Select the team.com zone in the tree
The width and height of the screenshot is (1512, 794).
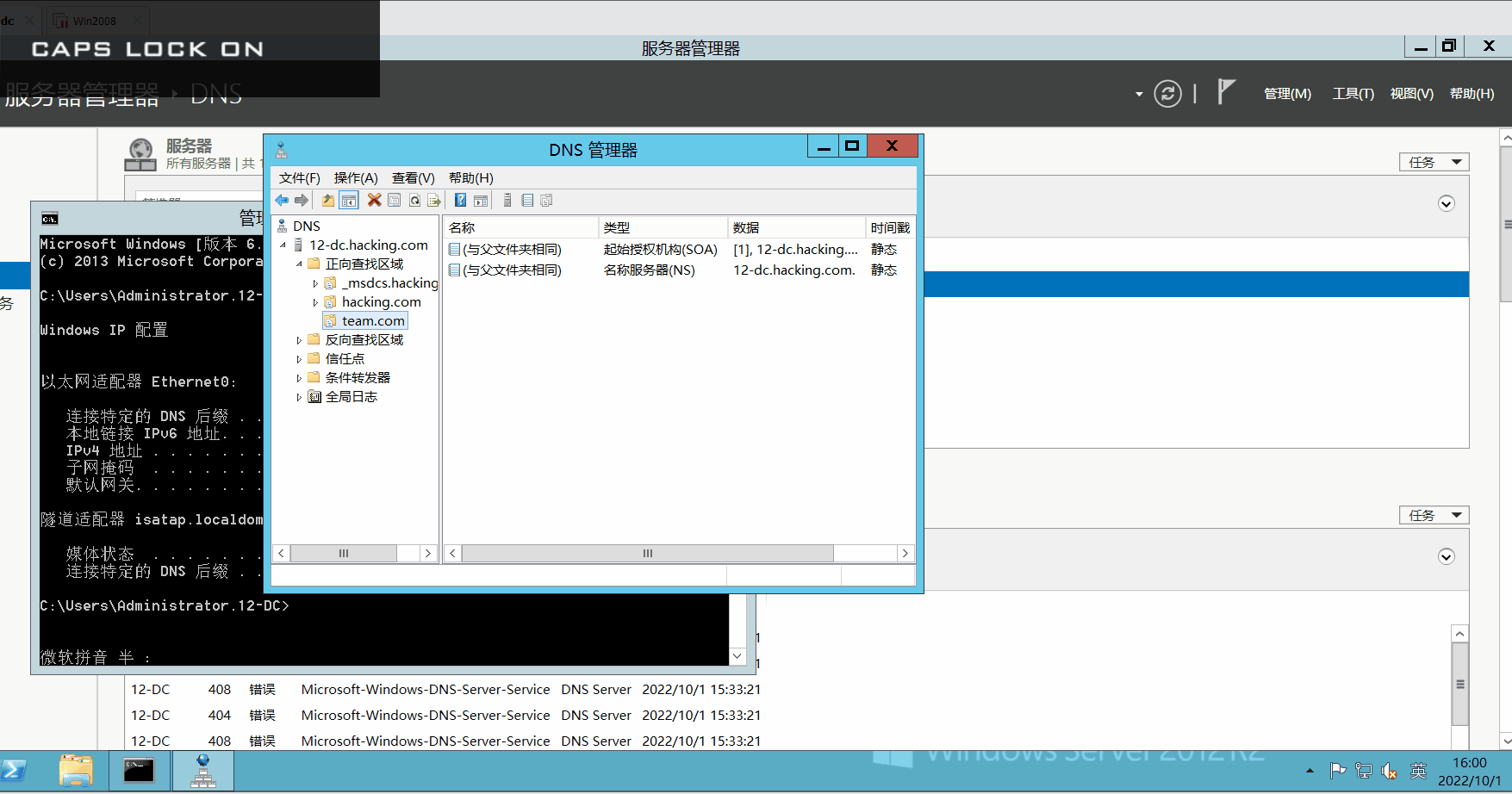coord(373,321)
